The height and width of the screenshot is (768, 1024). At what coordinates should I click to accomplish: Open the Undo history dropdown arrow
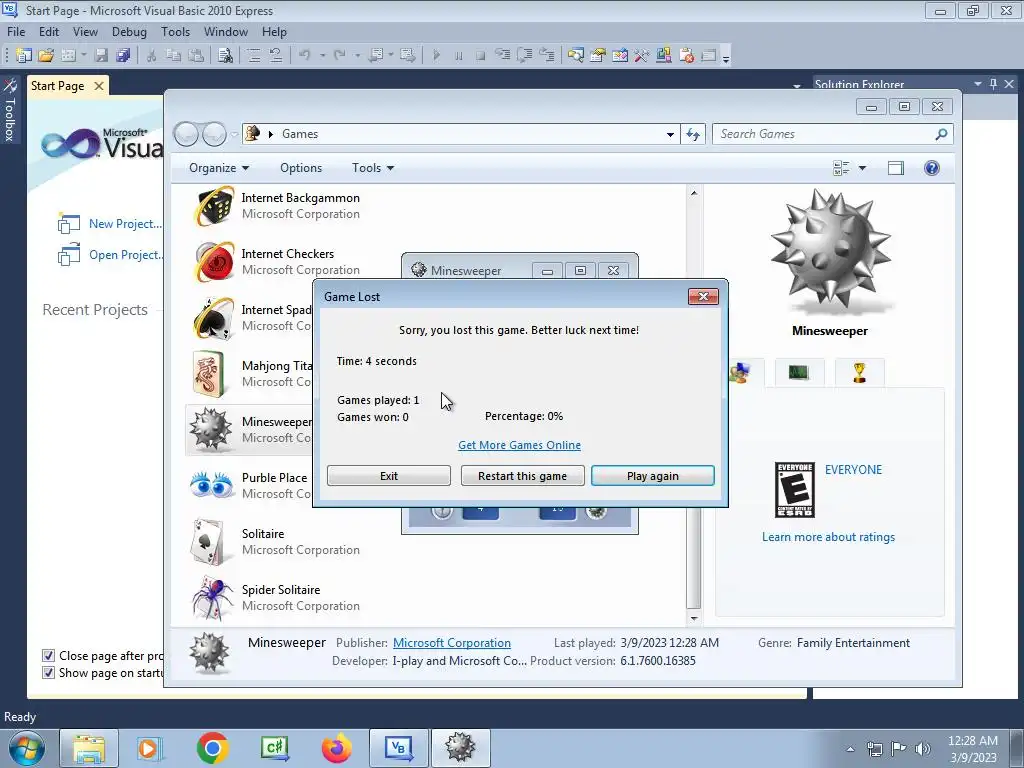coord(322,56)
